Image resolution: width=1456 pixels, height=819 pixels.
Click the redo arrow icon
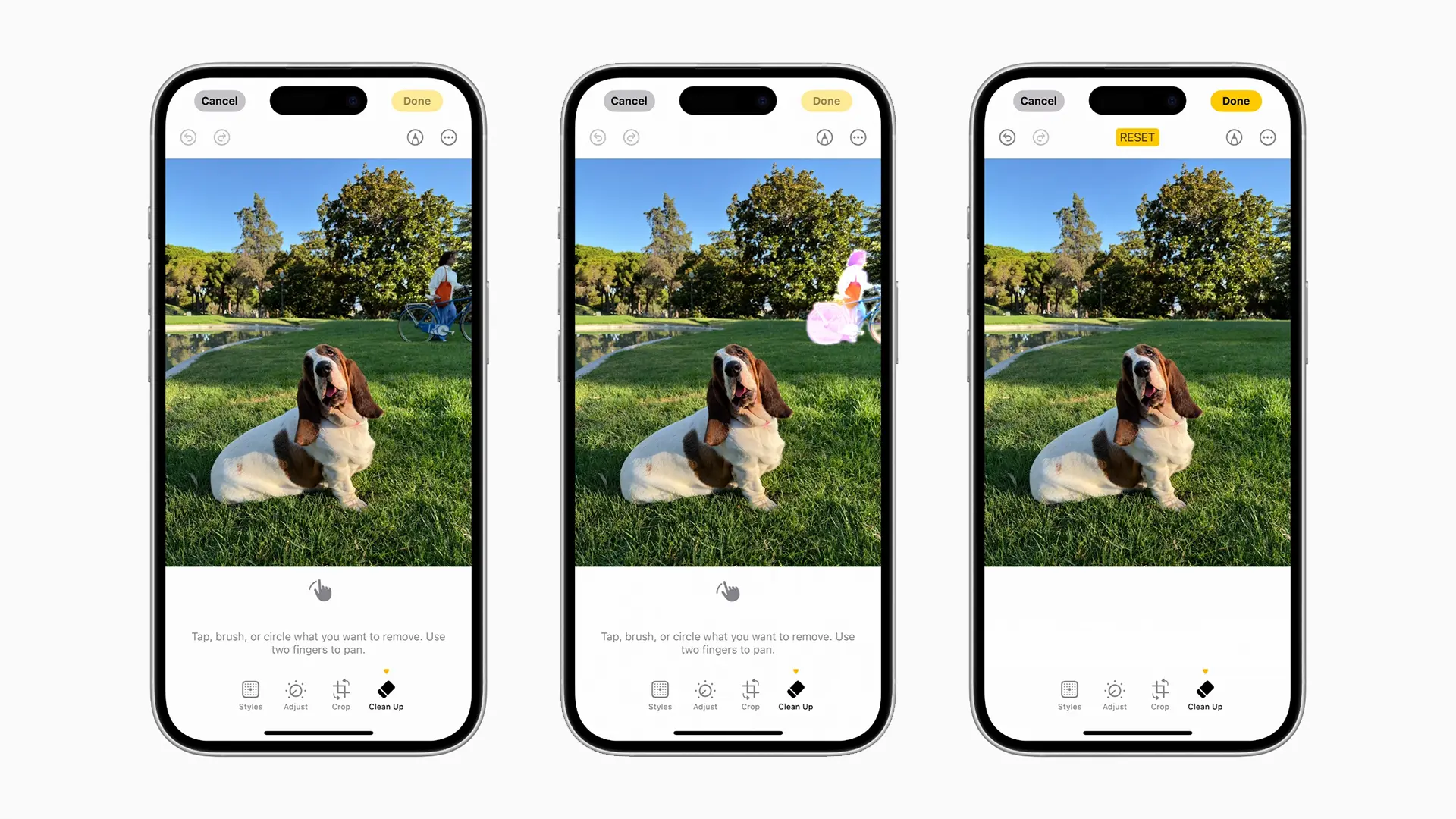[222, 137]
